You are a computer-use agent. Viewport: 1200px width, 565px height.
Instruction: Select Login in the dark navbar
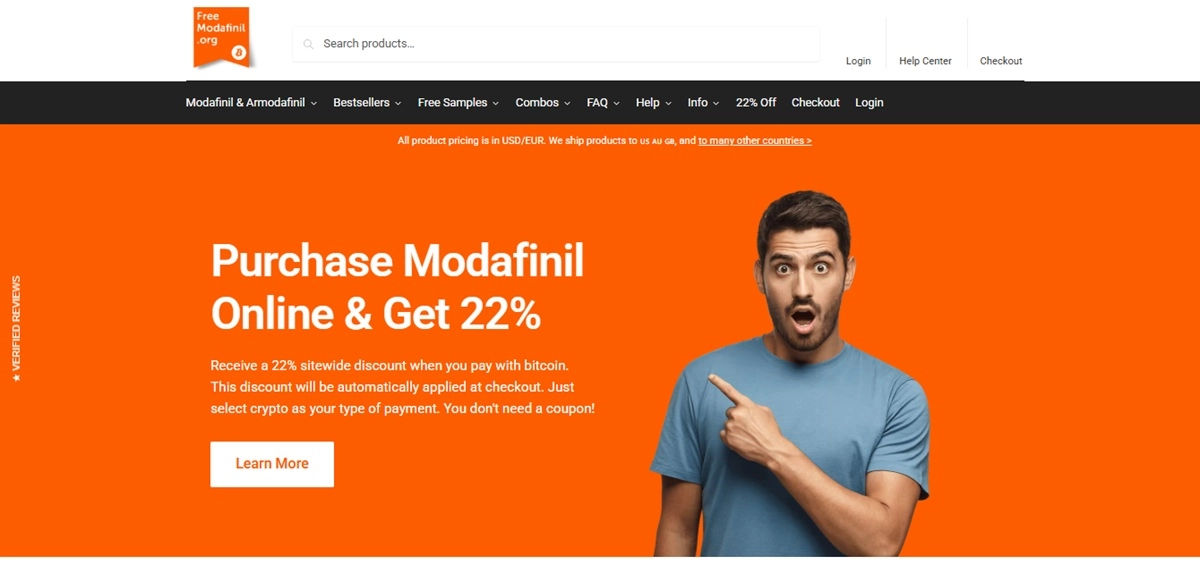(869, 103)
